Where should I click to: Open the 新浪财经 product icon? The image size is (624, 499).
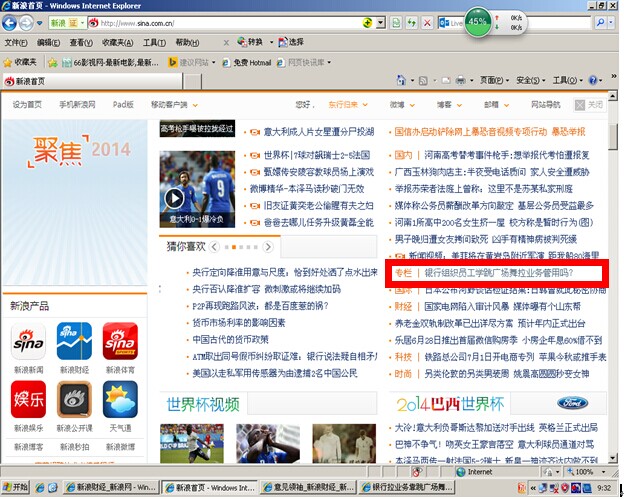pyautogui.click(x=74, y=341)
